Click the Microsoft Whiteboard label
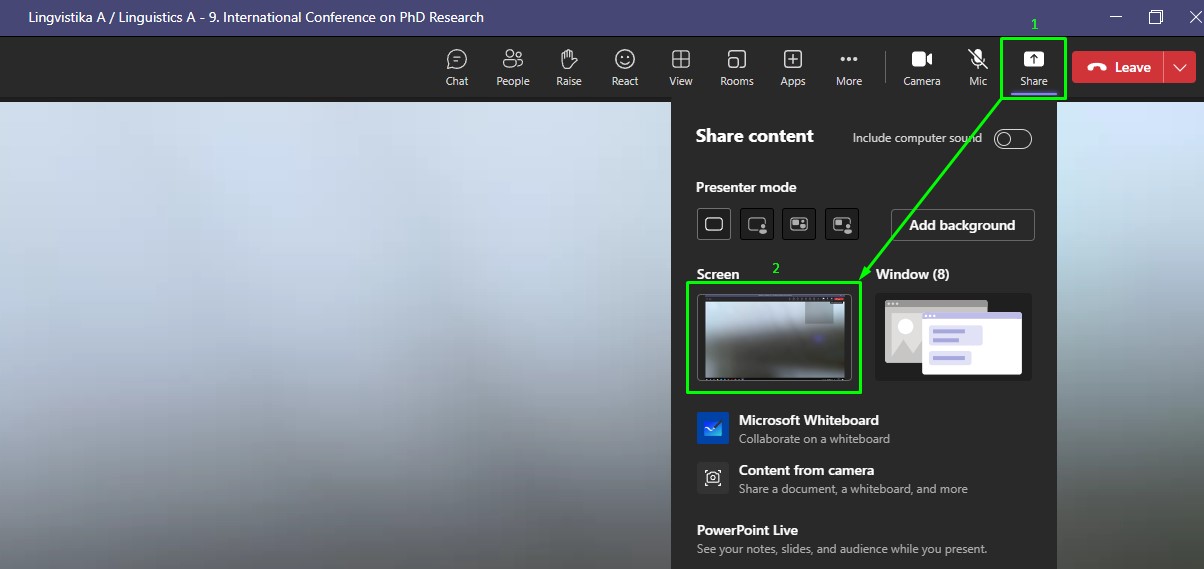Screen dimensions: 1204x569 [808, 420]
